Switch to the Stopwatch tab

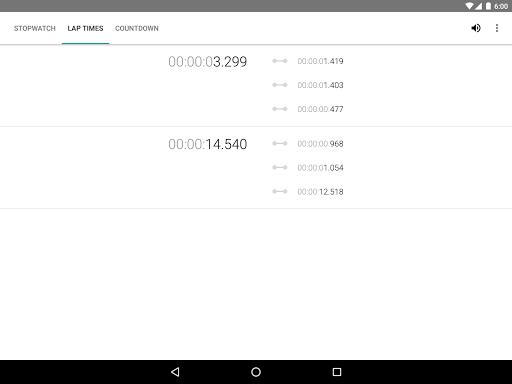tap(35, 28)
